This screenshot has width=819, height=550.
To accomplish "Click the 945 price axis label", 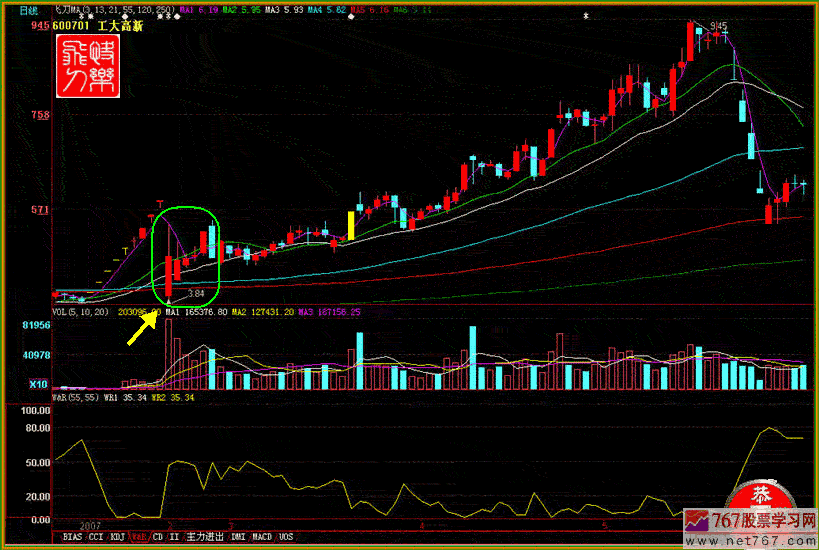I will 40,25.
